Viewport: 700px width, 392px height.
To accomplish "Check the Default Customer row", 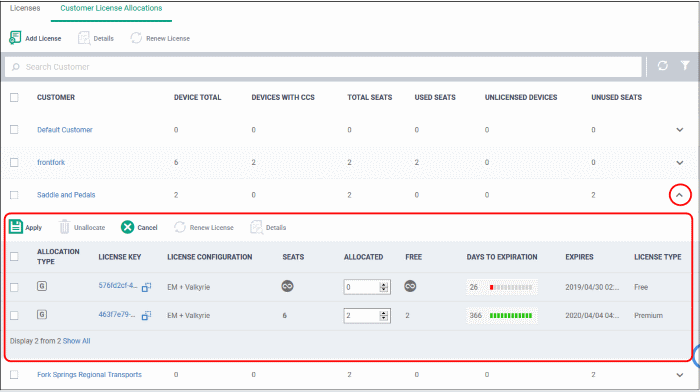I will tap(14, 129).
